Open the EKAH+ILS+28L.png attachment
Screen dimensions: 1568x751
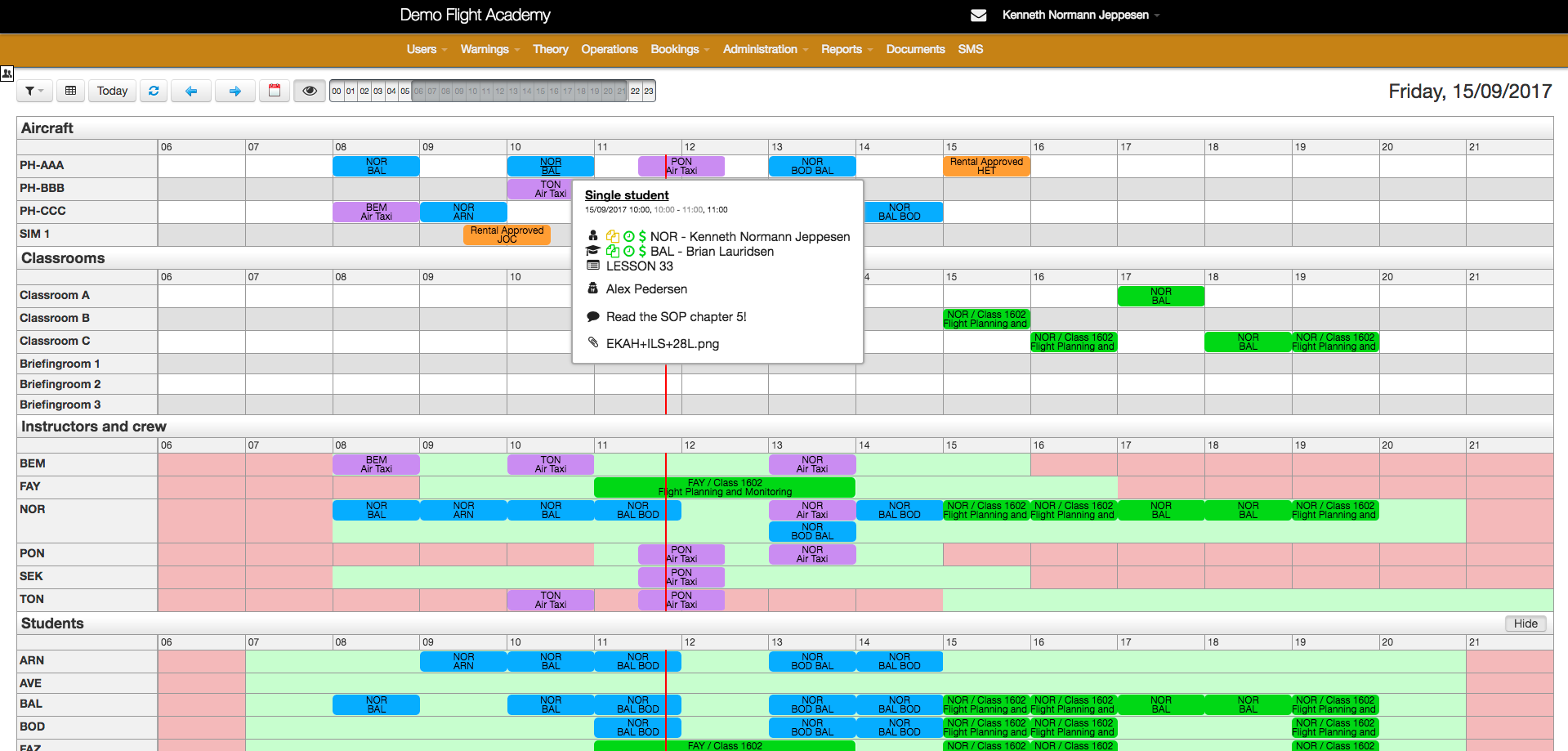[663, 344]
